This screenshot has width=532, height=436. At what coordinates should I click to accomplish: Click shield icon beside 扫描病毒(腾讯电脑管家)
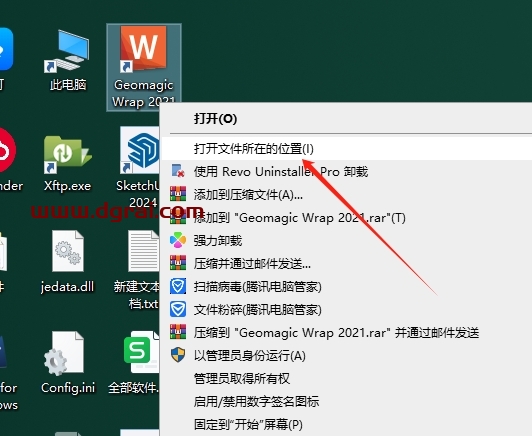click(178, 286)
